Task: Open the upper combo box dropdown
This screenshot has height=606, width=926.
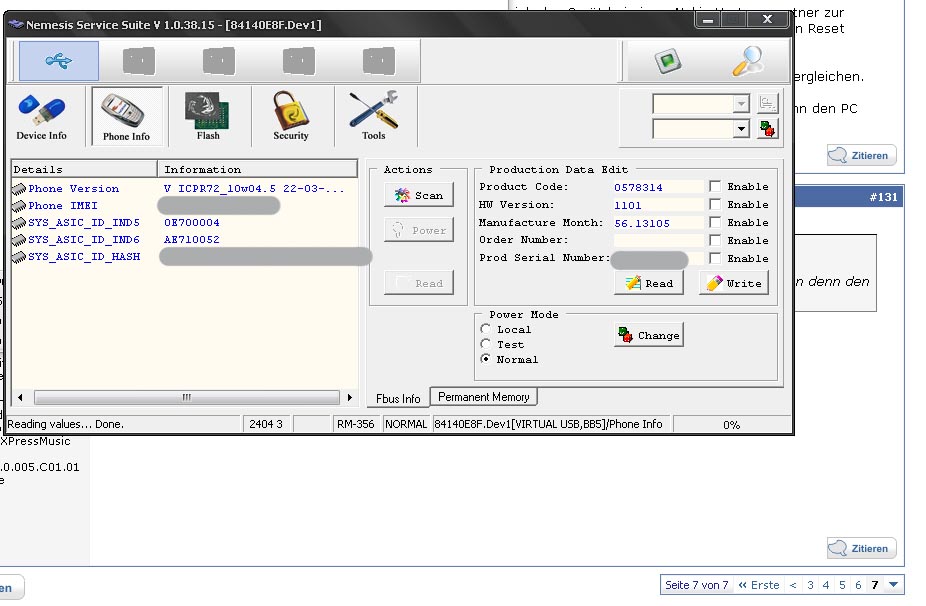Action: [741, 104]
